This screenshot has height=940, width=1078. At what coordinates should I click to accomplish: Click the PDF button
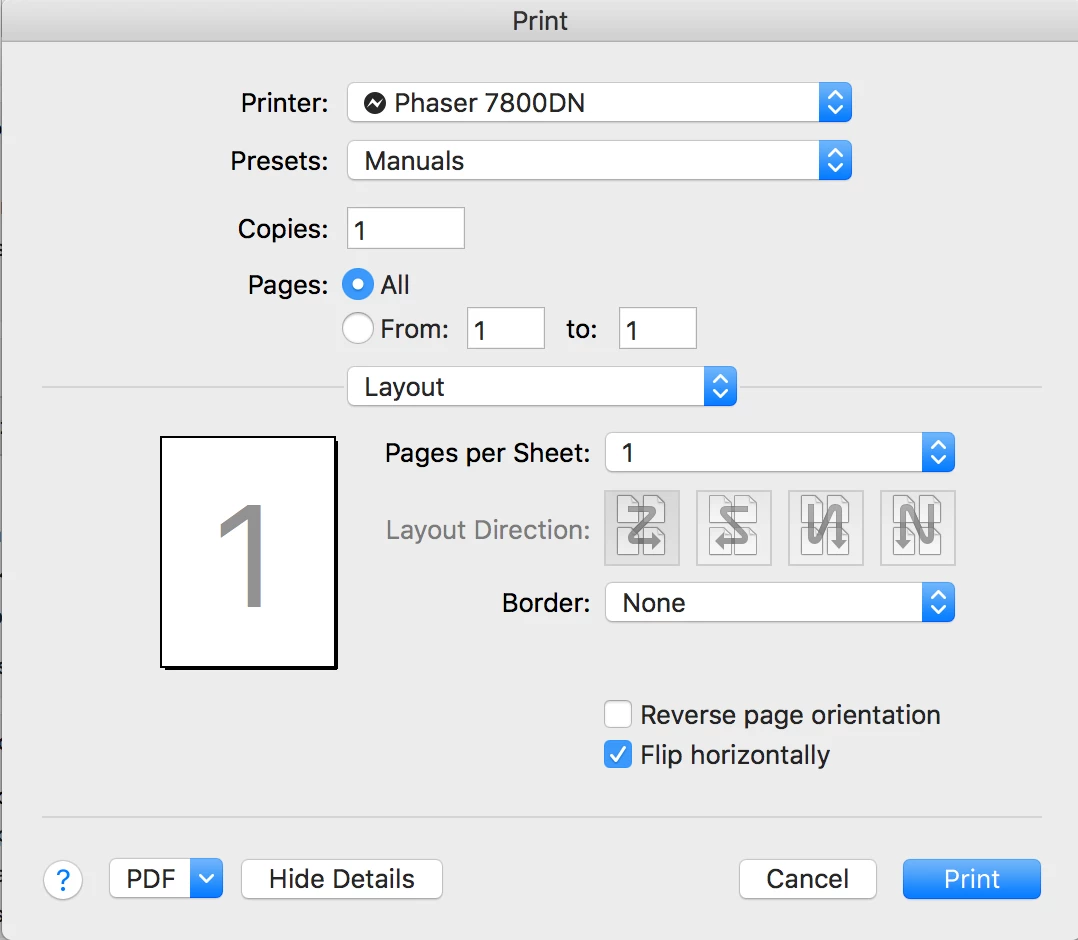pos(151,878)
